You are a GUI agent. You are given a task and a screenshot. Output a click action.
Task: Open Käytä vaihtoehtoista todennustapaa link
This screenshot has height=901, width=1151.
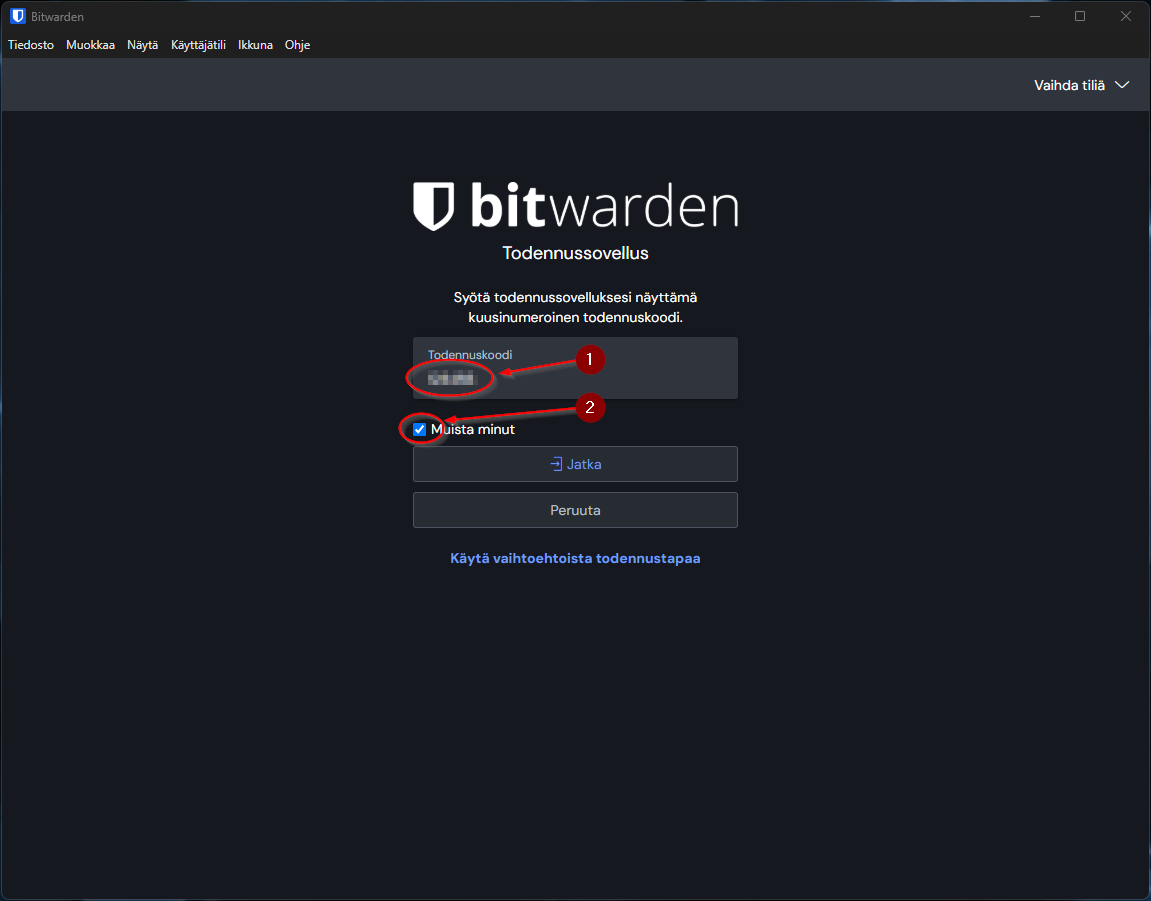(x=576, y=558)
